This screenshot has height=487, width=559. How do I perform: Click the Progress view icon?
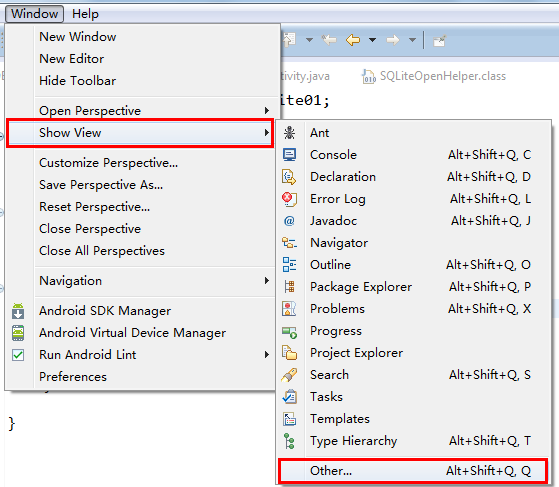tap(289, 332)
